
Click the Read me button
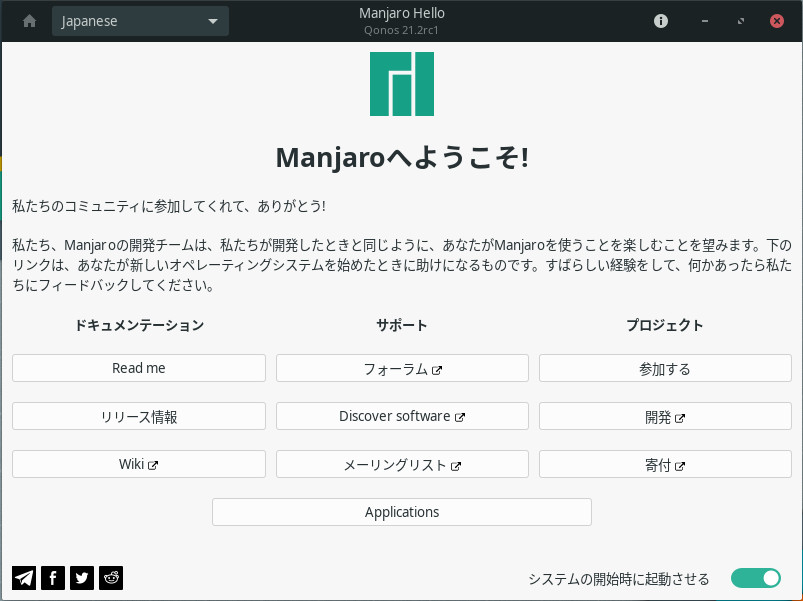[x=139, y=368]
